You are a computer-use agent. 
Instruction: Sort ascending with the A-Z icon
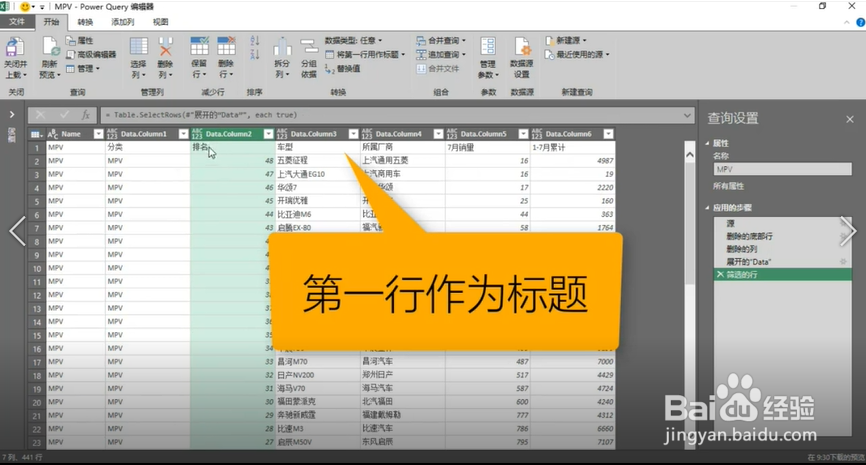pos(255,41)
